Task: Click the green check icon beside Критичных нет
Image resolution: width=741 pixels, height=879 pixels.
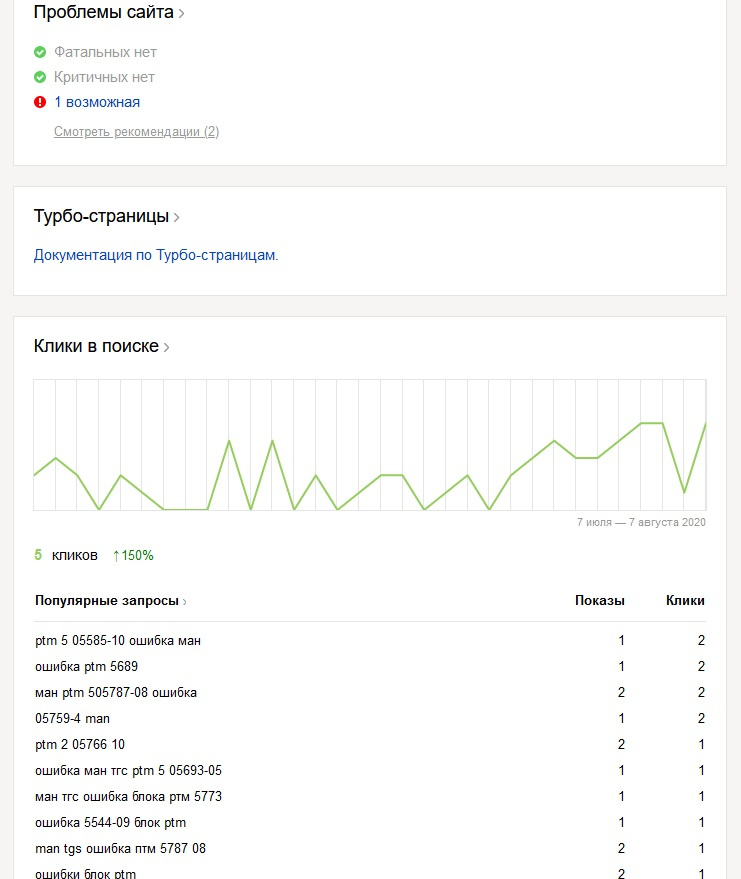Action: pos(40,77)
